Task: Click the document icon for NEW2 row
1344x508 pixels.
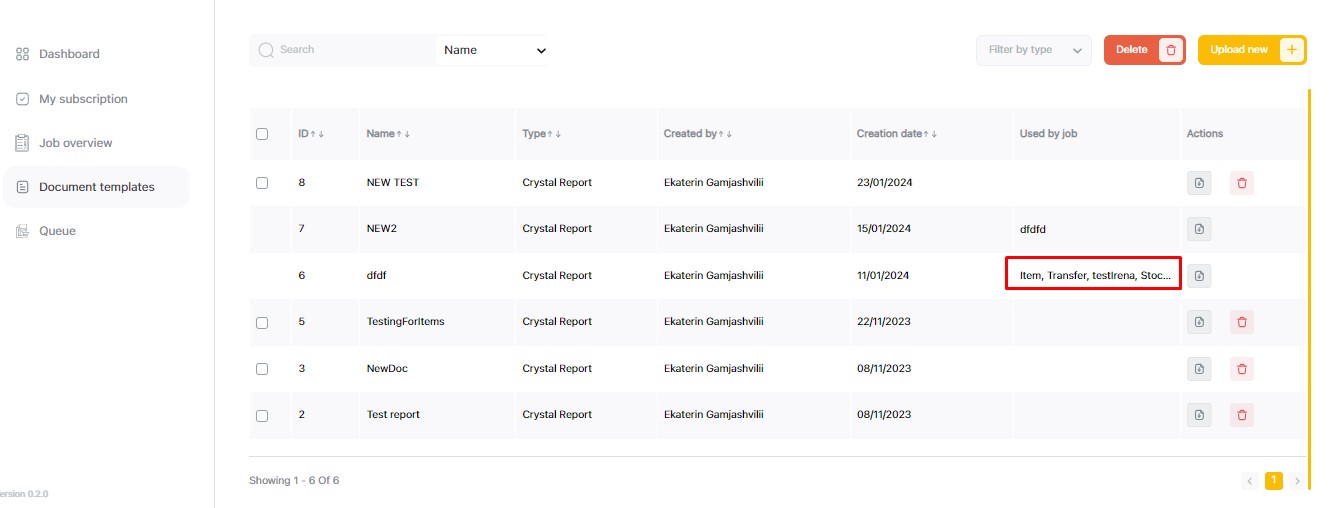Action: coord(1199,229)
